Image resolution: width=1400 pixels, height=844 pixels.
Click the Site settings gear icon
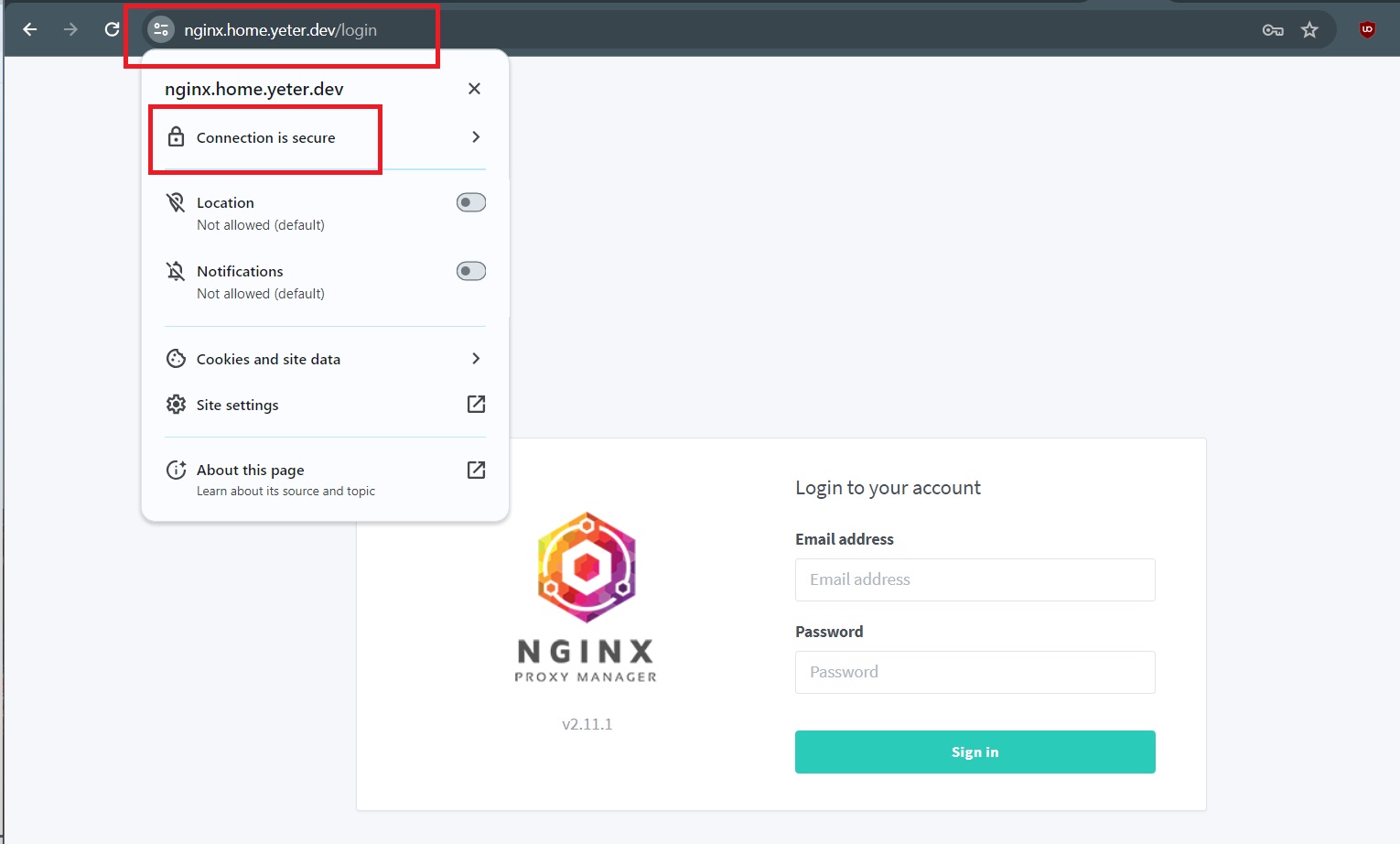[x=176, y=405]
